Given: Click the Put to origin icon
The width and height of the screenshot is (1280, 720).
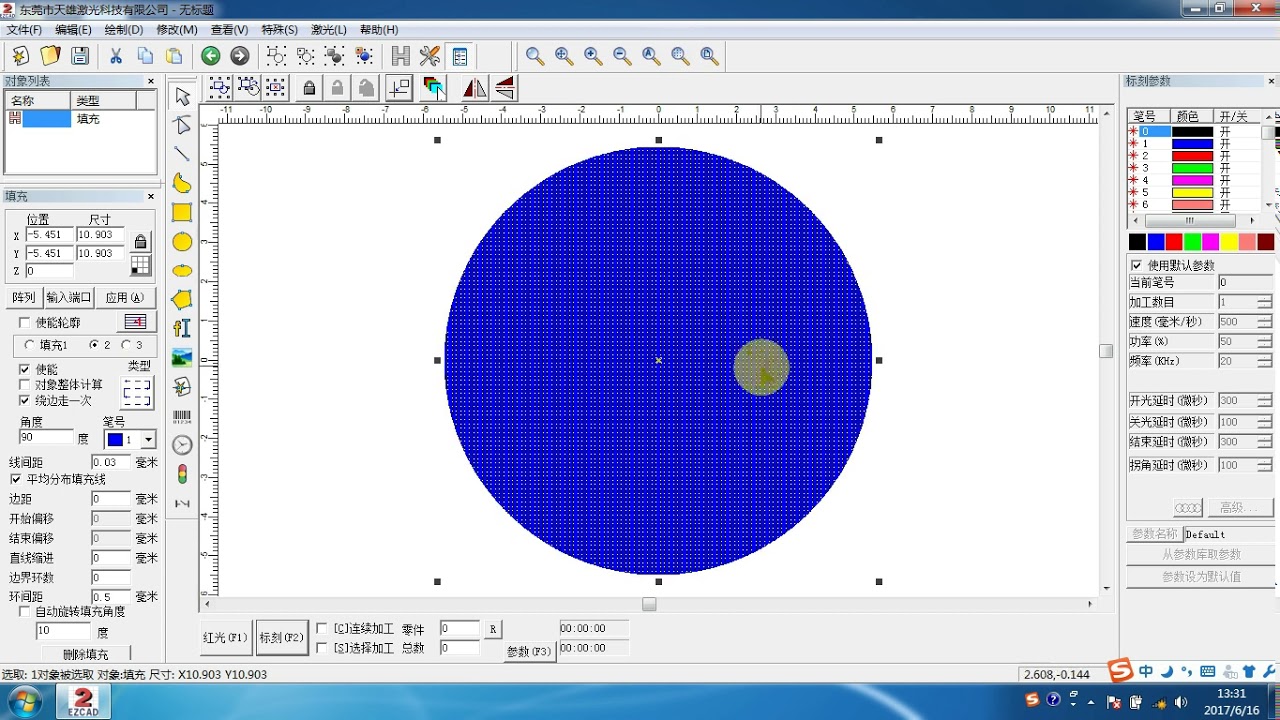Looking at the screenshot, I should pos(399,88).
